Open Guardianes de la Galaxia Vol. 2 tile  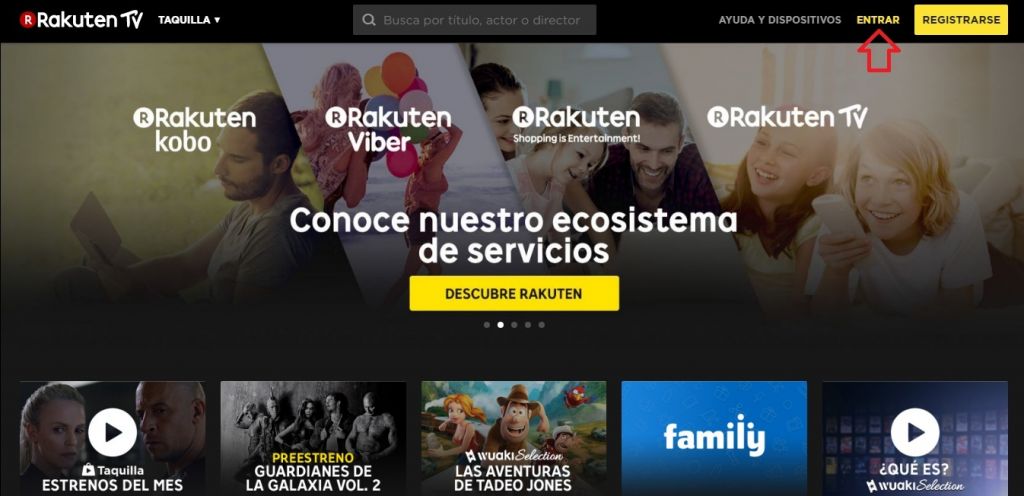pyautogui.click(x=313, y=438)
